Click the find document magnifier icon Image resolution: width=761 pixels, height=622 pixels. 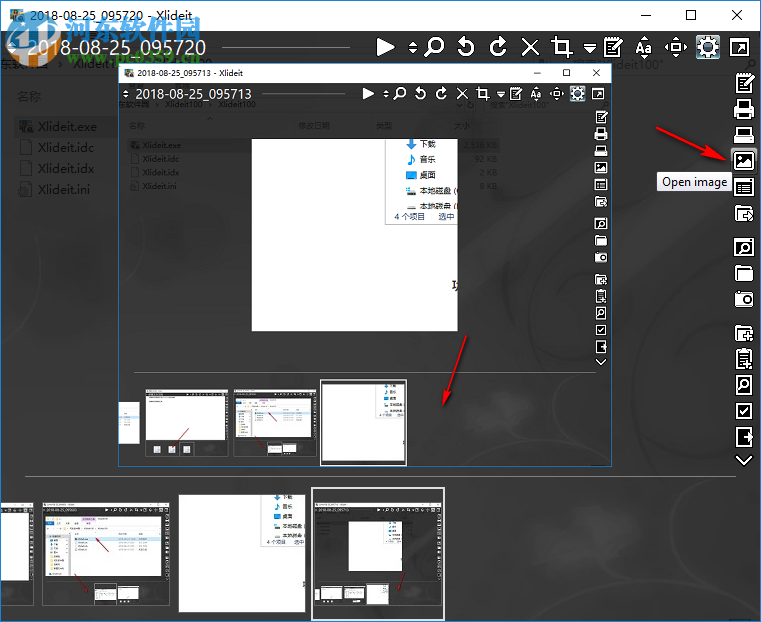(x=744, y=385)
